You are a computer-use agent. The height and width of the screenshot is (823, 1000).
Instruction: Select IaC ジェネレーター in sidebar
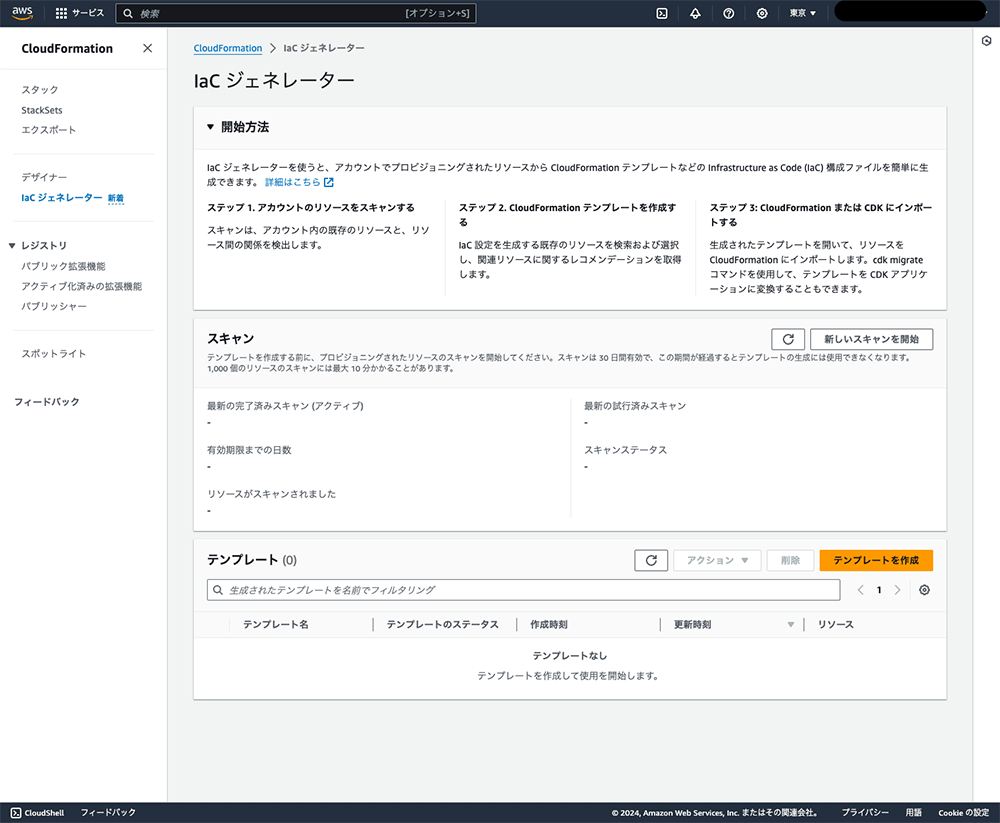click(x=62, y=198)
